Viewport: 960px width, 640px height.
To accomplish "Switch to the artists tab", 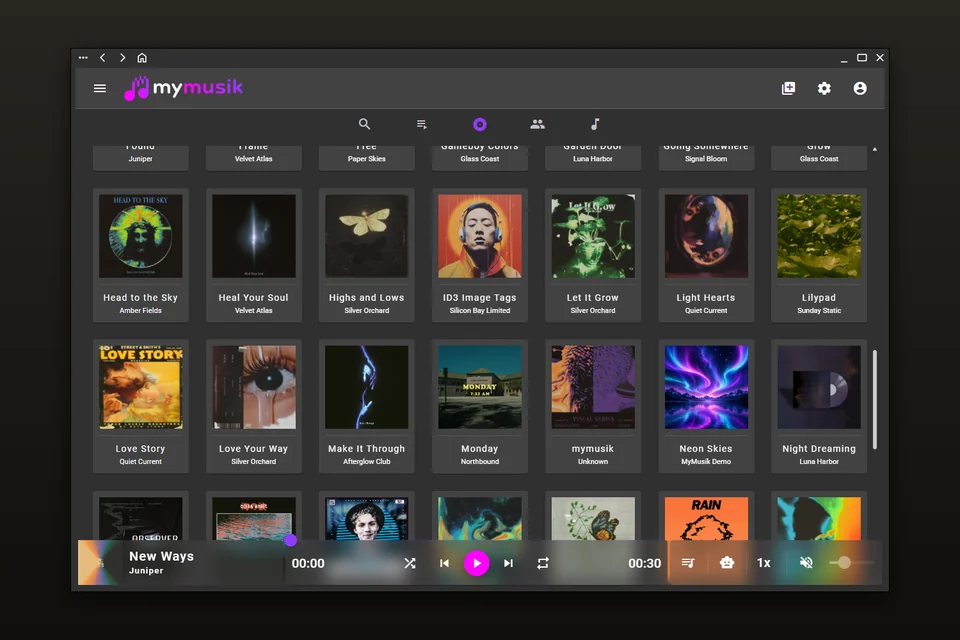I will [x=538, y=124].
